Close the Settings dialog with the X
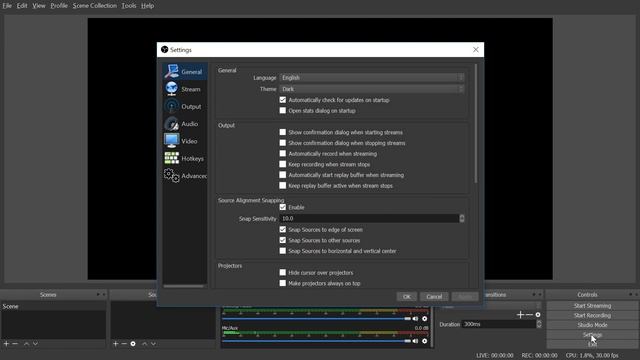Viewport: 640px width, 360px height. (476, 49)
